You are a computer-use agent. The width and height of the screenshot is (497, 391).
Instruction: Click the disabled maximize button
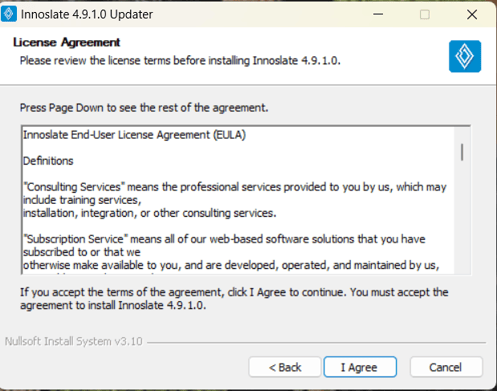click(425, 14)
